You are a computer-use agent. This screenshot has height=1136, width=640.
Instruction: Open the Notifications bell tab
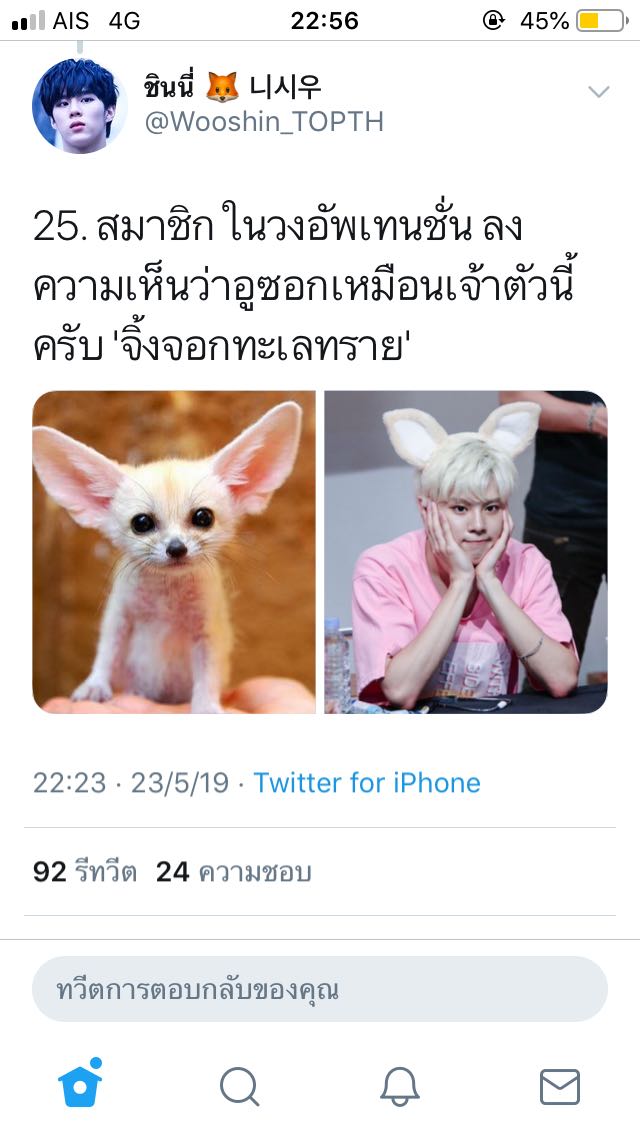click(x=400, y=1087)
